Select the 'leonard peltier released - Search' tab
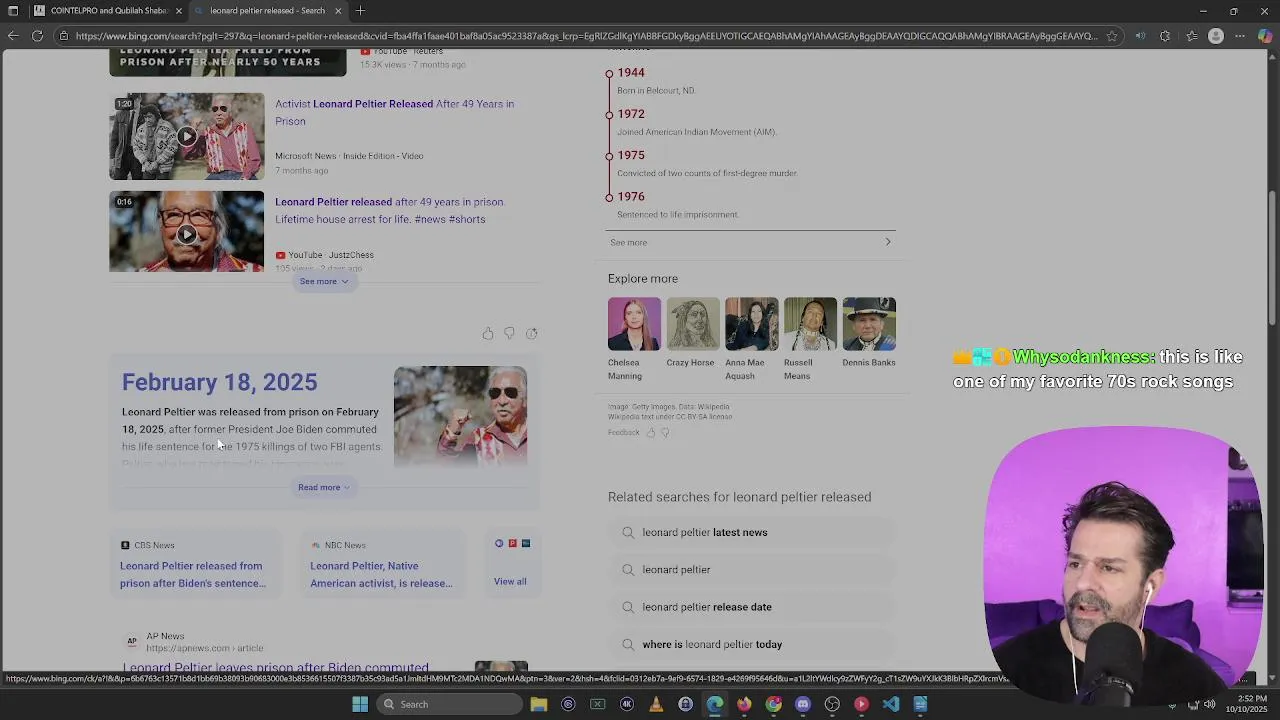This screenshot has width=1280, height=720. [268, 11]
